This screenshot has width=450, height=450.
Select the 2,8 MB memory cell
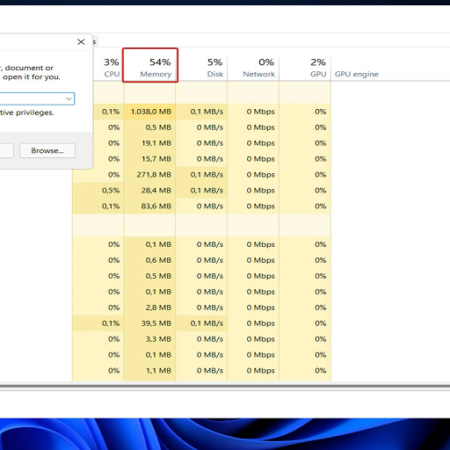click(x=150, y=307)
